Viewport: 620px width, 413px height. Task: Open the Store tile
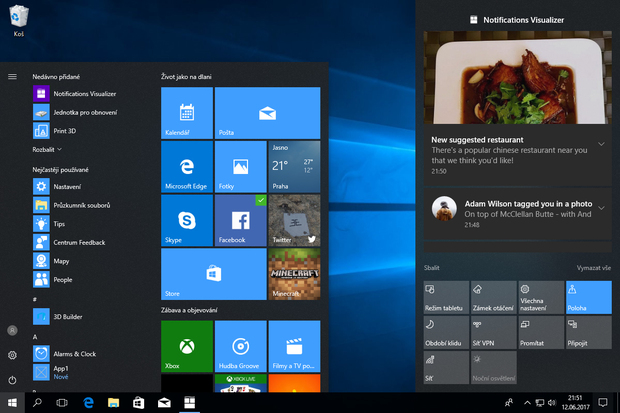[x=214, y=274]
